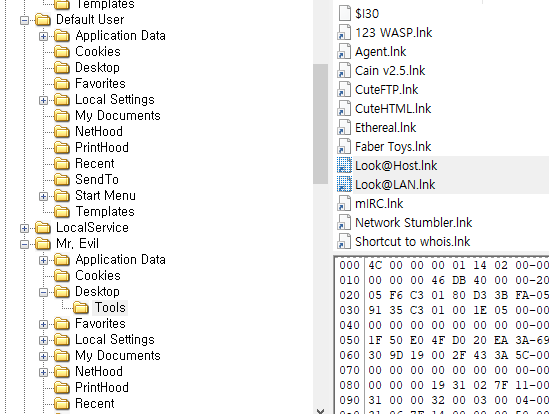Select the Tools folder label
This screenshot has height=414, width=549.
tap(110, 308)
